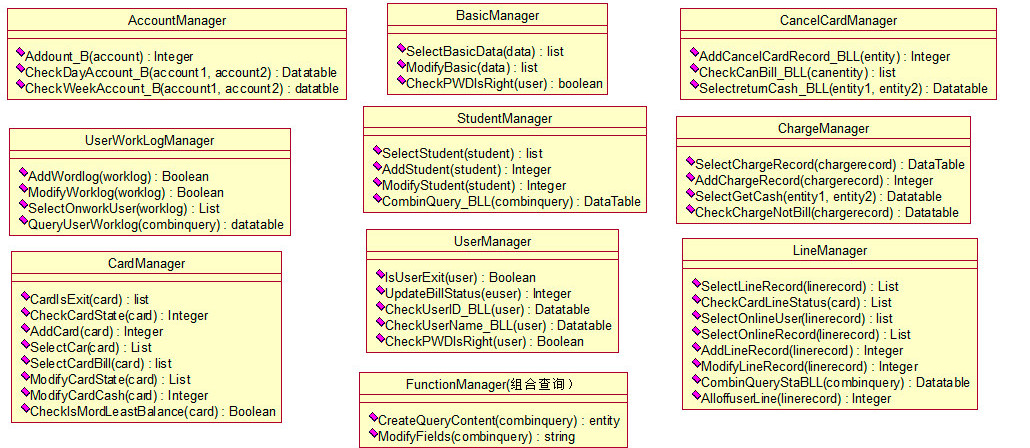Select SelectreturnCash_BLL method
This screenshot has width=1030, height=448.
tap(843, 89)
